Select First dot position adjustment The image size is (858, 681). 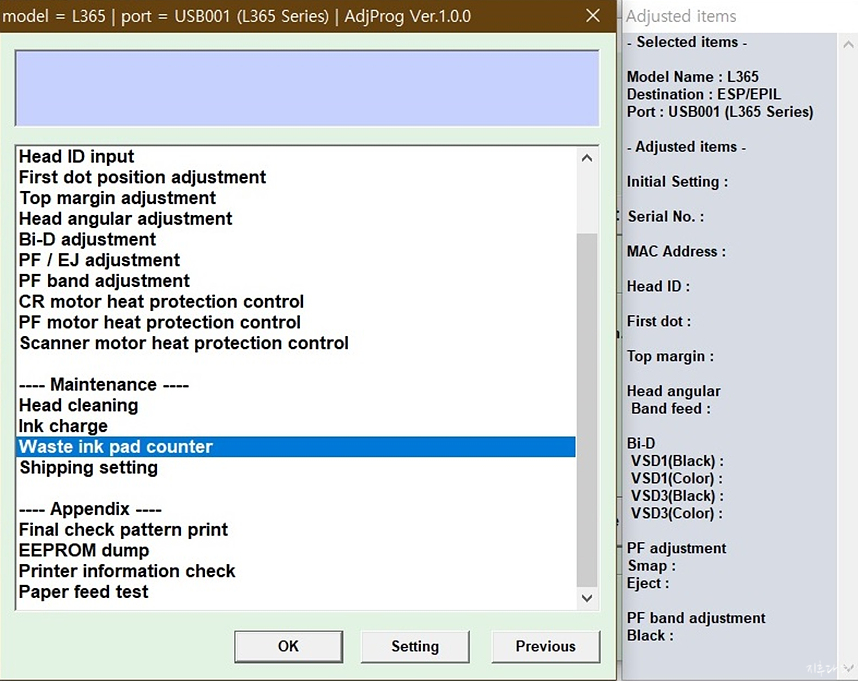coord(142,177)
